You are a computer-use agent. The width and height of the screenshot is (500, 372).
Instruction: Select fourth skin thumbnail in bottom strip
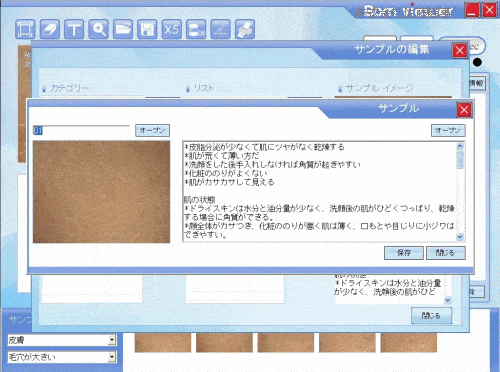[x=347, y=342]
